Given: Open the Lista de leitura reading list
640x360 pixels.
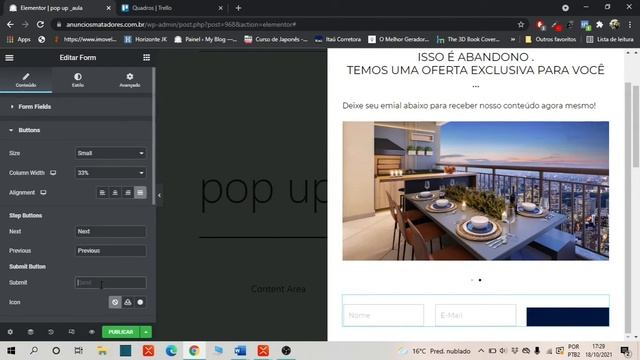Looking at the screenshot, I should click(x=610, y=39).
